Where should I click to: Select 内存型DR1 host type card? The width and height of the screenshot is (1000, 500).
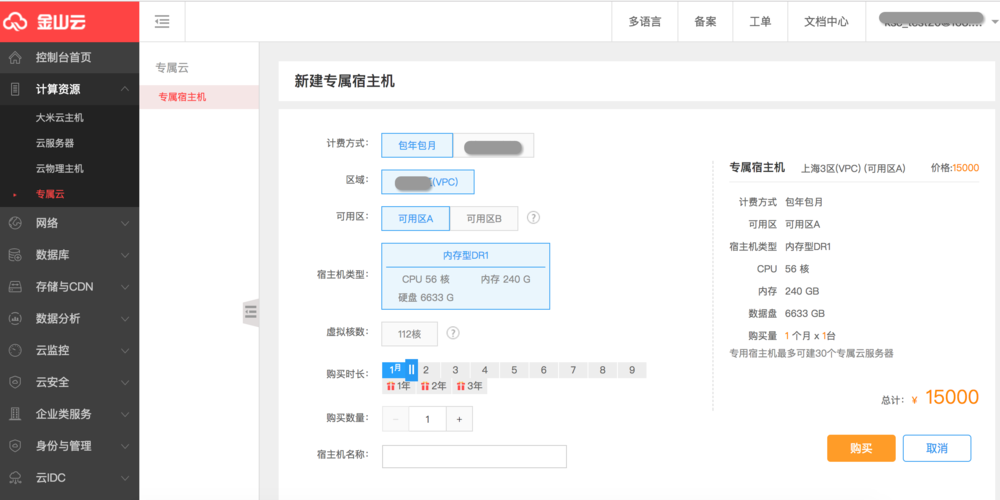pos(466,276)
